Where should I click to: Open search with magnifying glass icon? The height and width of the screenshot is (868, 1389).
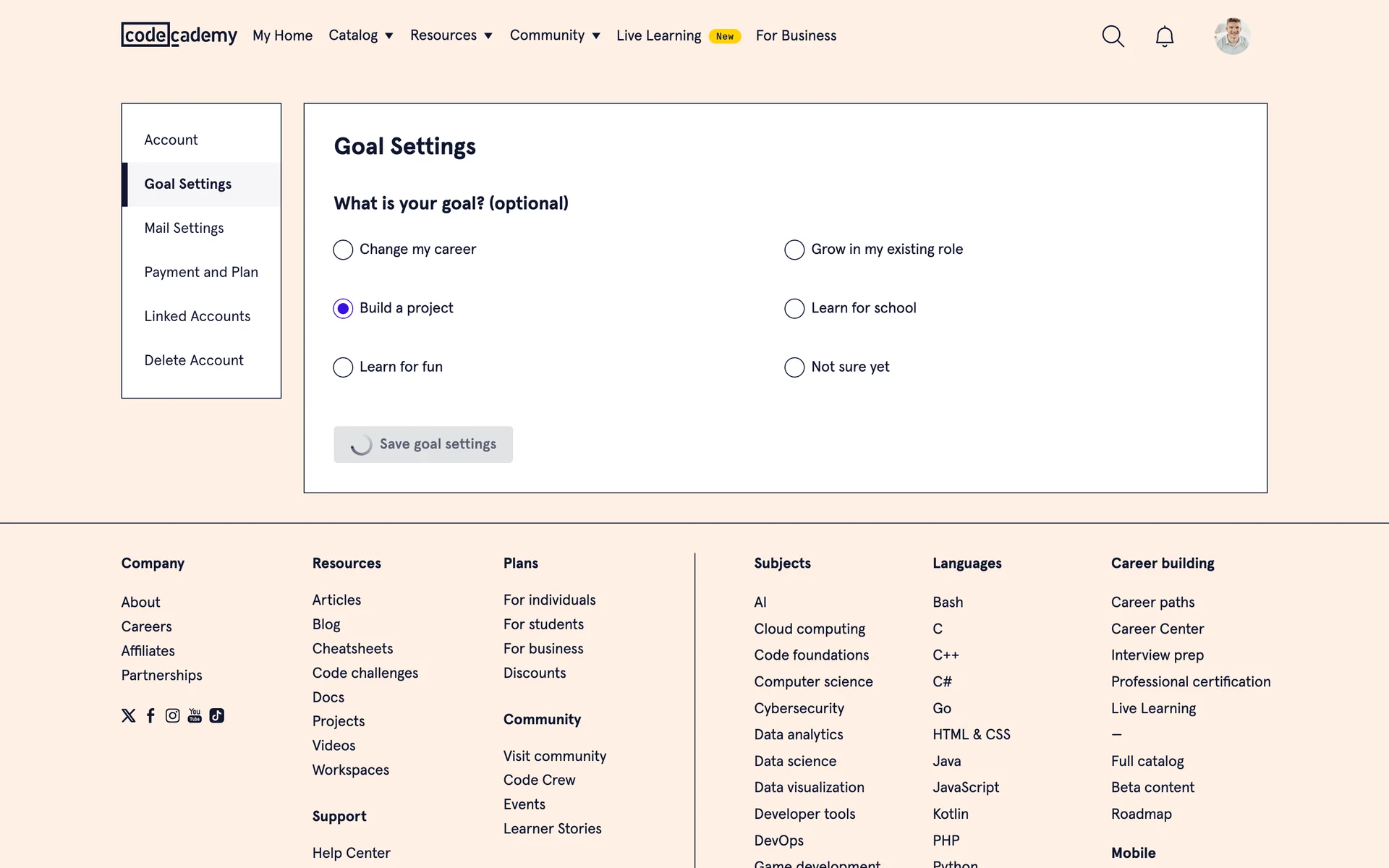[1113, 36]
